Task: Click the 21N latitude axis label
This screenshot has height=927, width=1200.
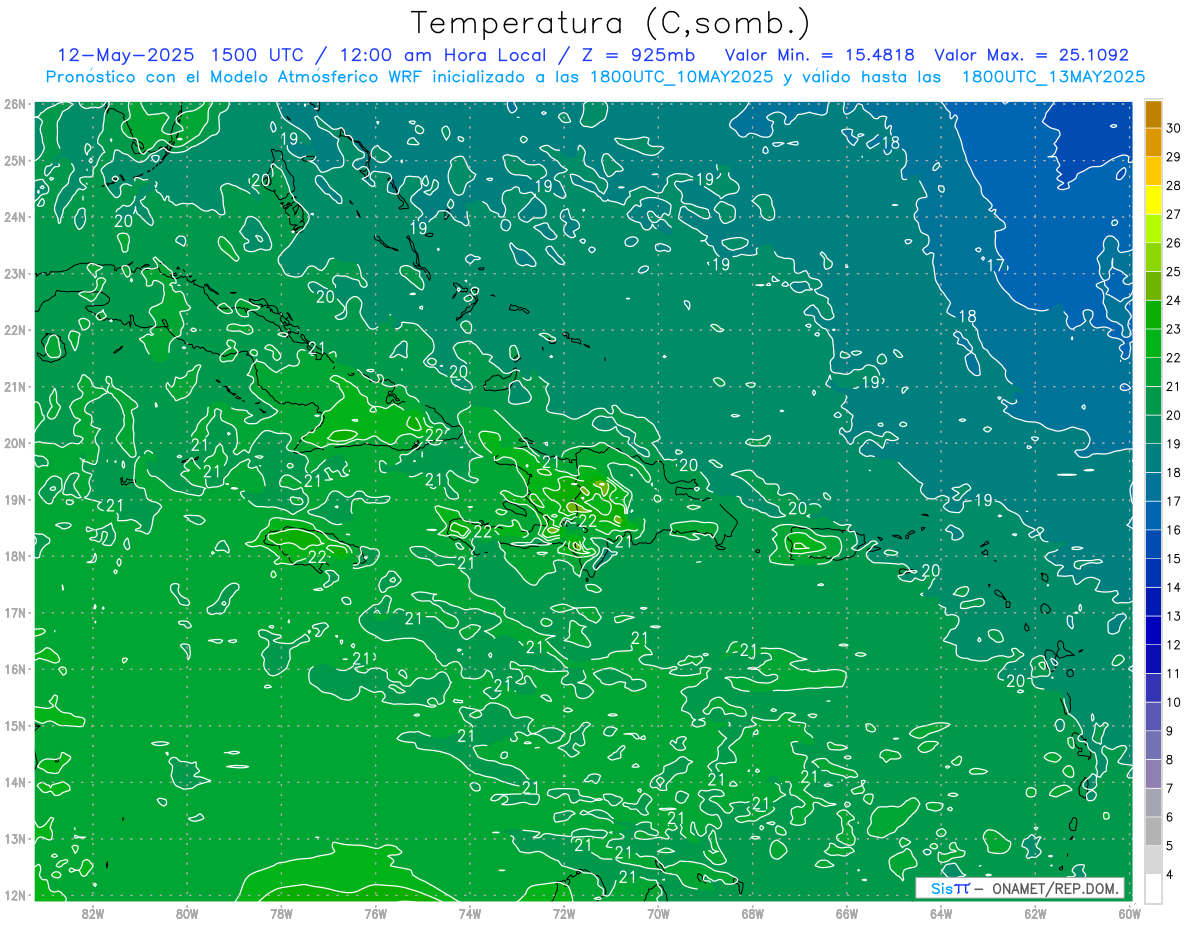Action: [x=15, y=386]
